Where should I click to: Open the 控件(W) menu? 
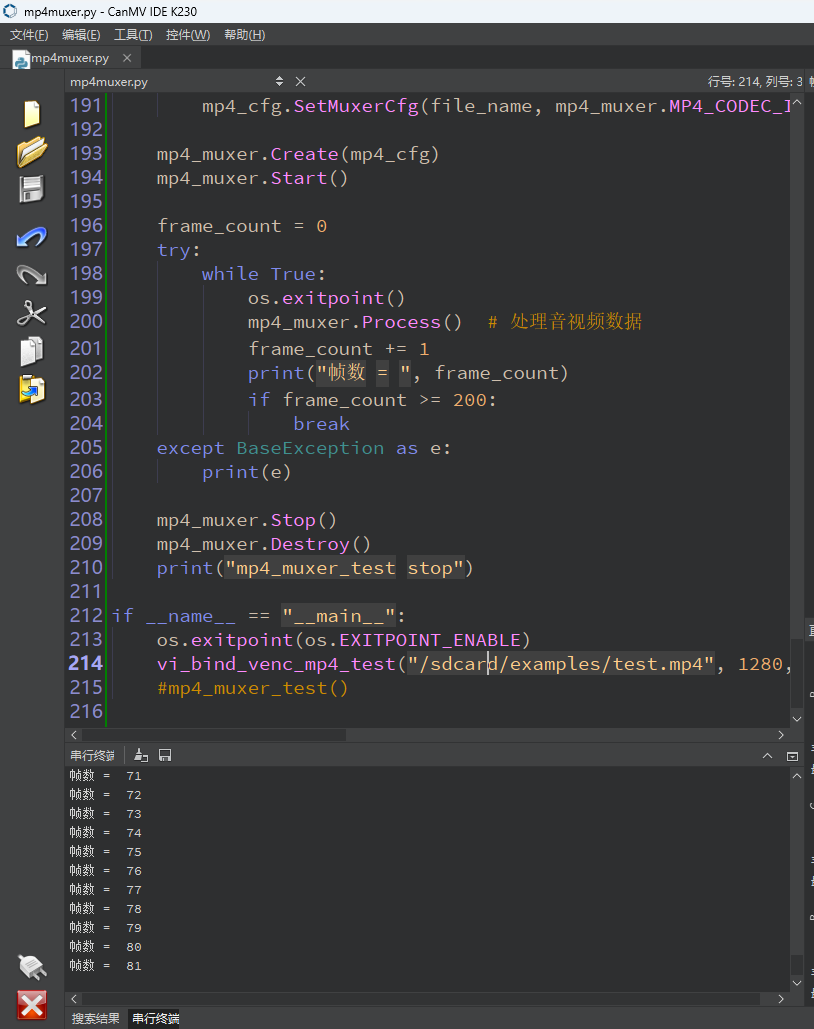coord(188,35)
